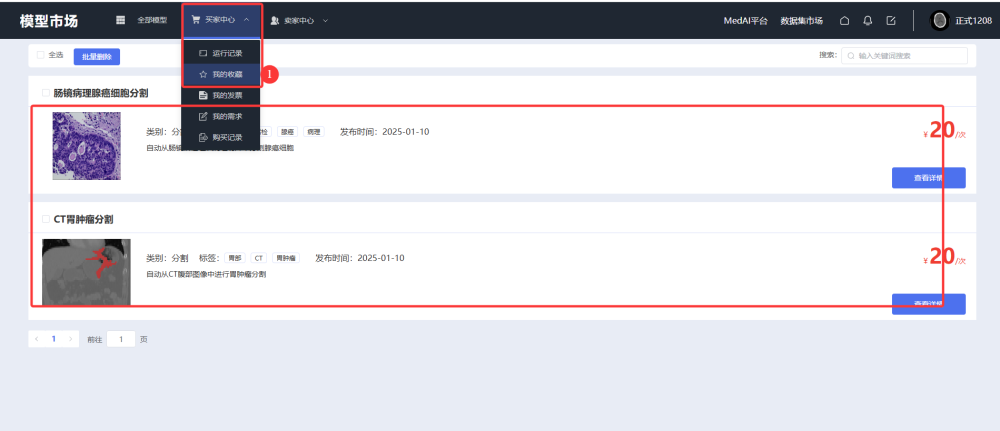Click the 模型市场 logo title
This screenshot has width=1000, height=431.
pos(48,20)
